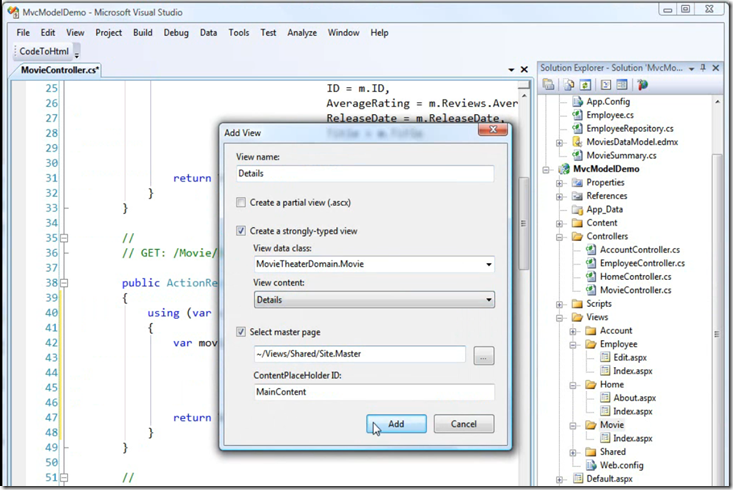
Task: Open the active files dropdown arrow in editor
Action: click(511, 70)
